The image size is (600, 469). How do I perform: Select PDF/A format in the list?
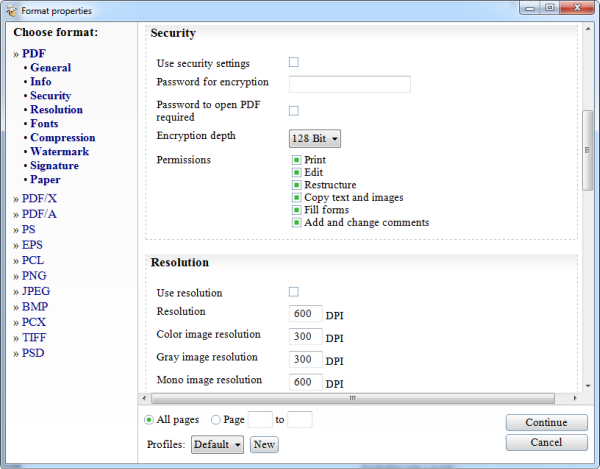pyautogui.click(x=40, y=213)
